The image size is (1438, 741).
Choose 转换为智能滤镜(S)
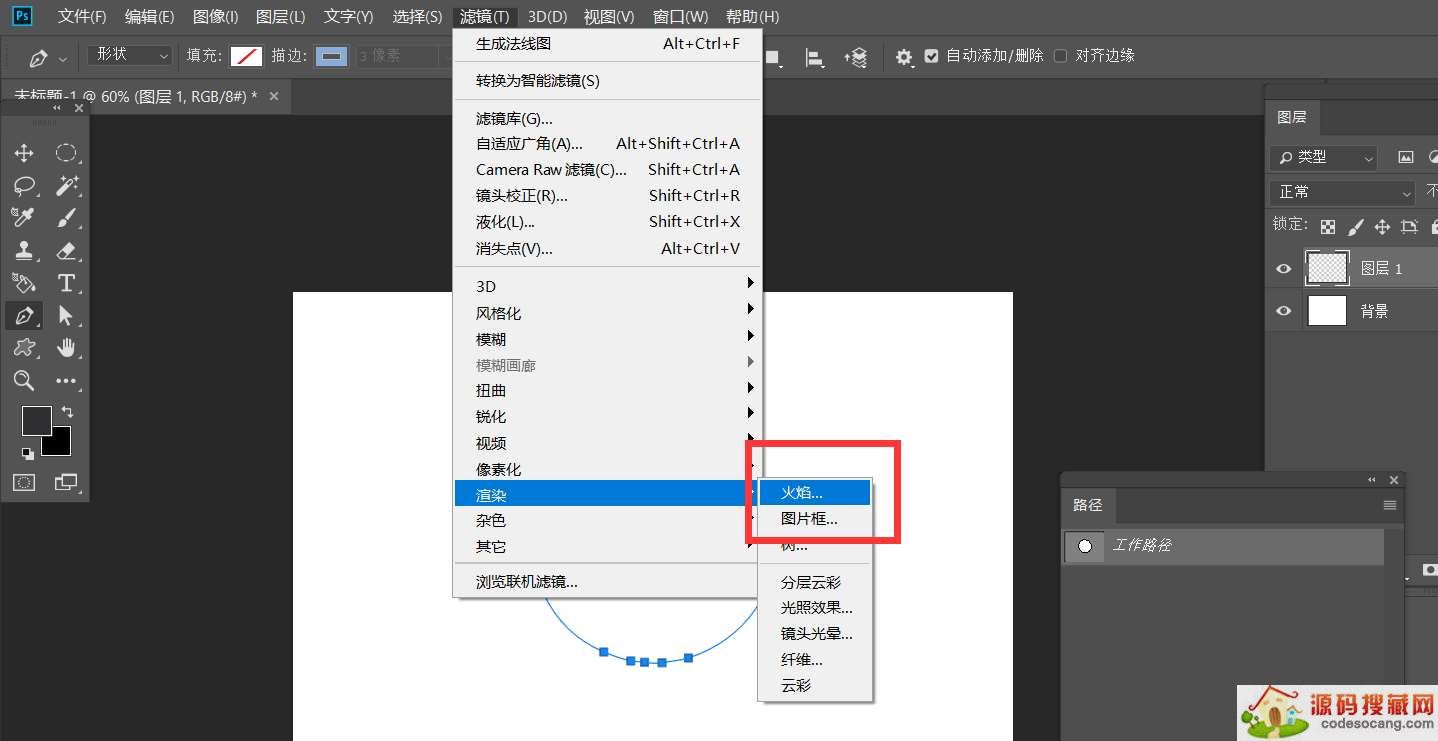point(608,81)
